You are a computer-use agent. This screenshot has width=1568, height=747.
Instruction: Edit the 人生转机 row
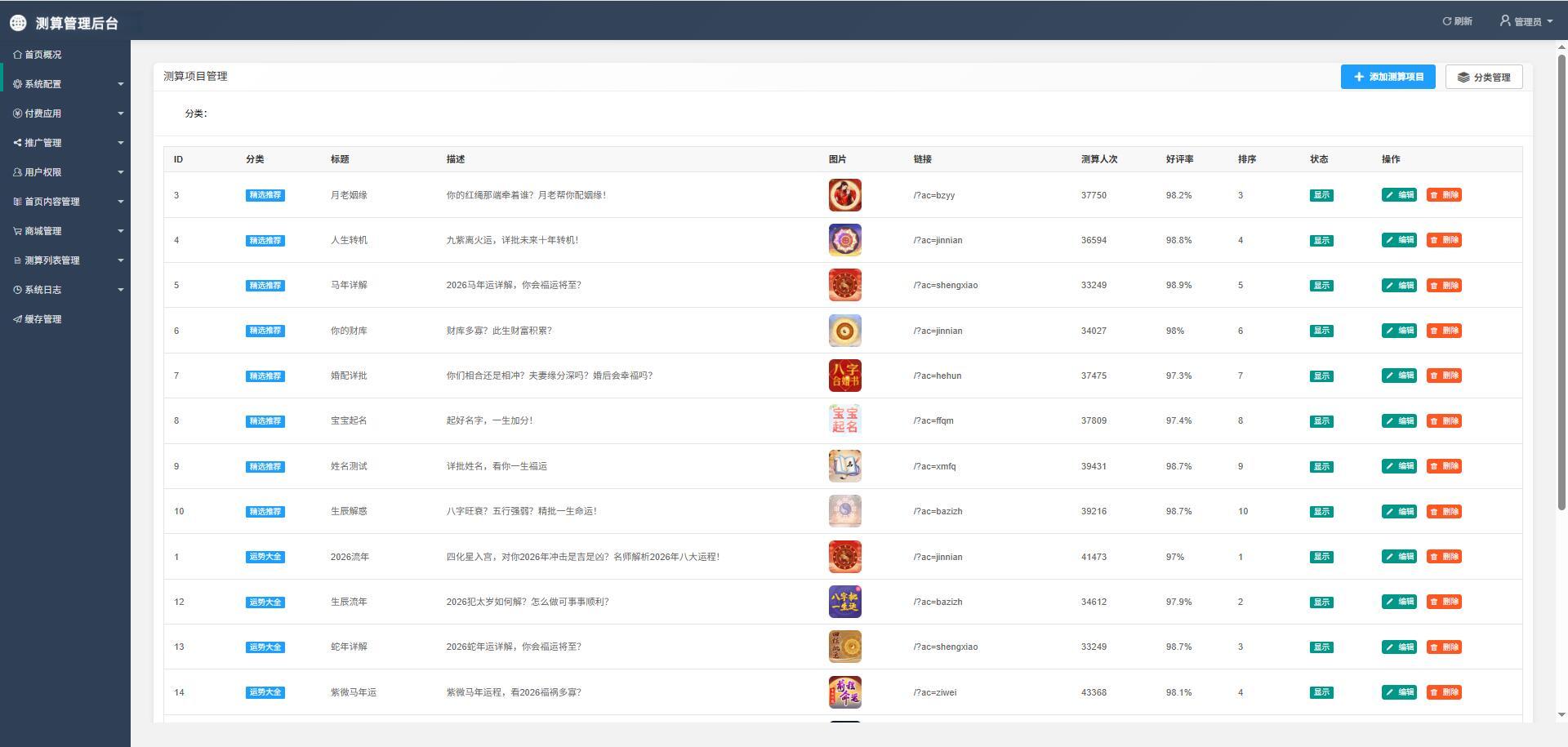click(1399, 240)
